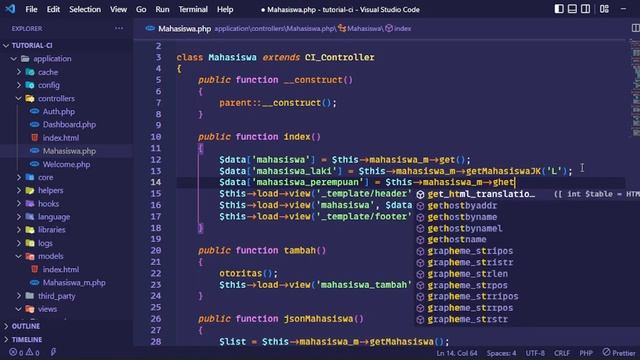Select gethostname suggestion
640x360 pixels.
tap(528, 240)
